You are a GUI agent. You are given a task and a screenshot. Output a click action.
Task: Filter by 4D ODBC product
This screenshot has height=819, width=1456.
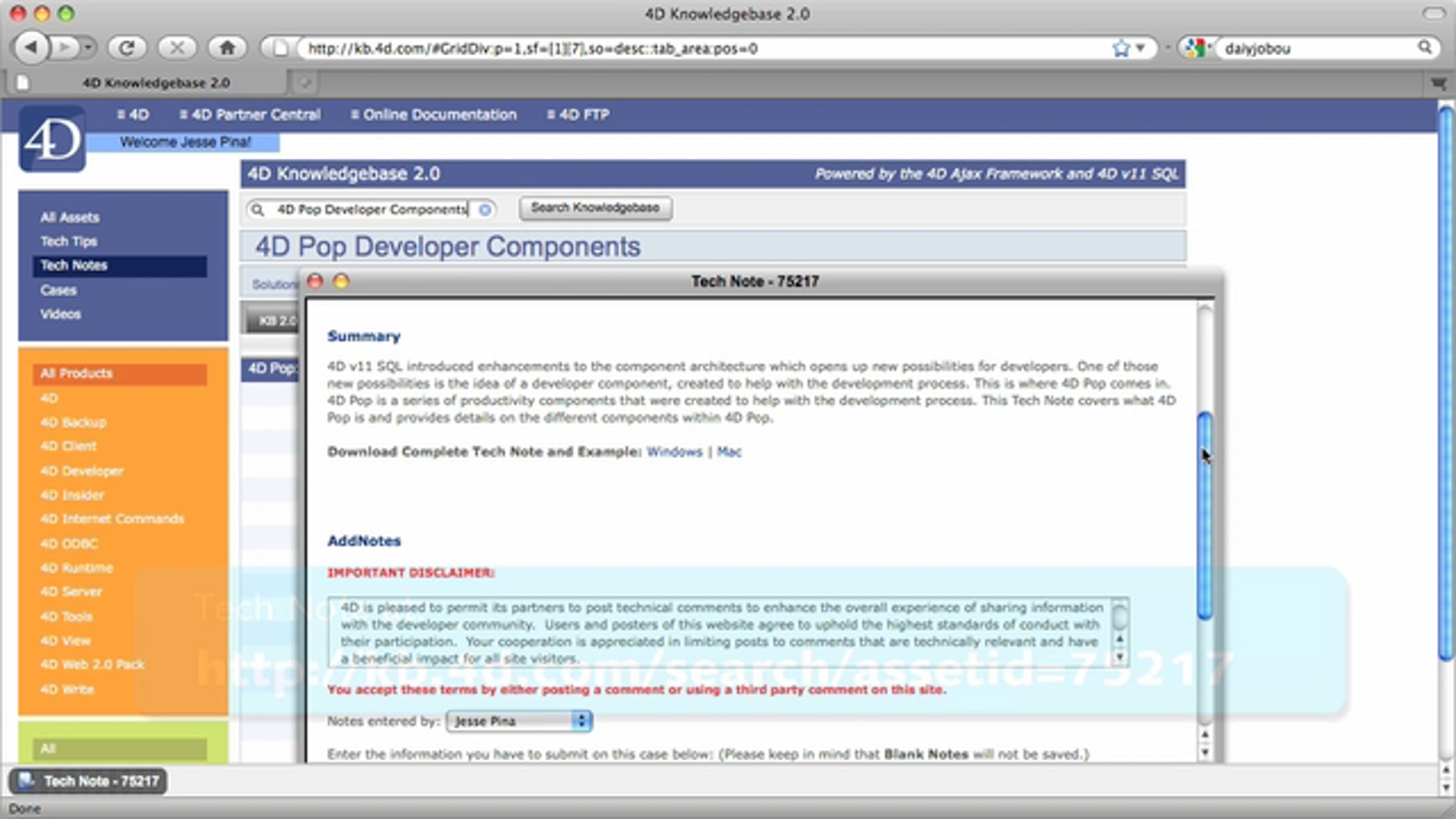[x=69, y=544]
